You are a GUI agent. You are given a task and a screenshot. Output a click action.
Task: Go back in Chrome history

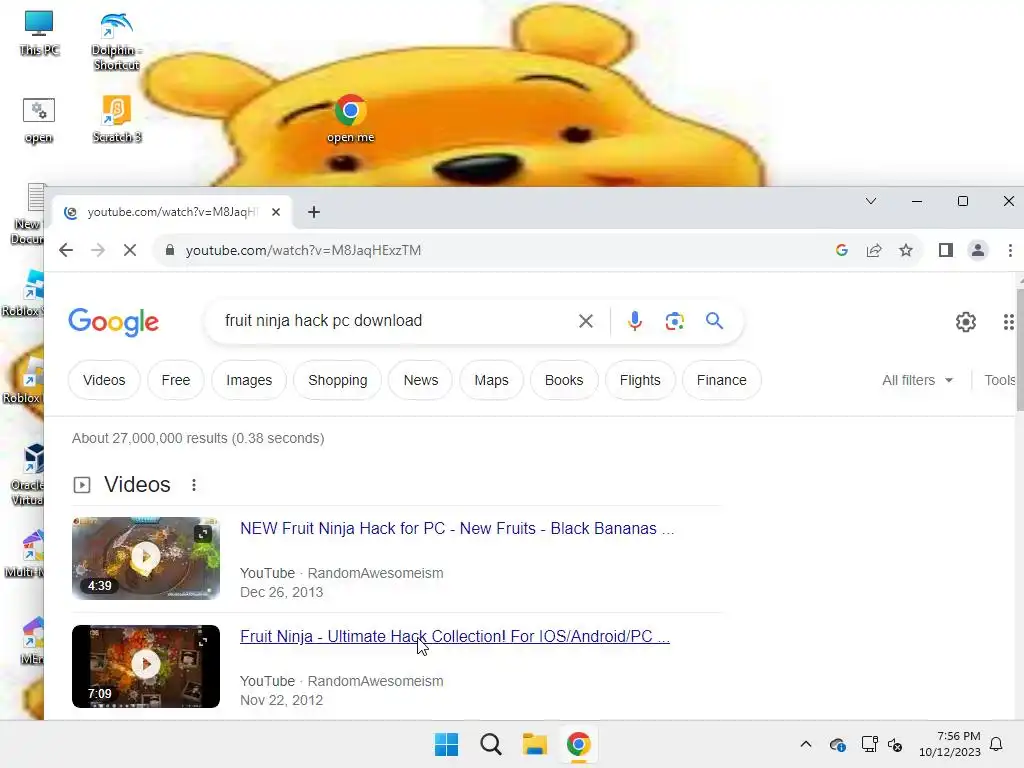pyautogui.click(x=66, y=250)
